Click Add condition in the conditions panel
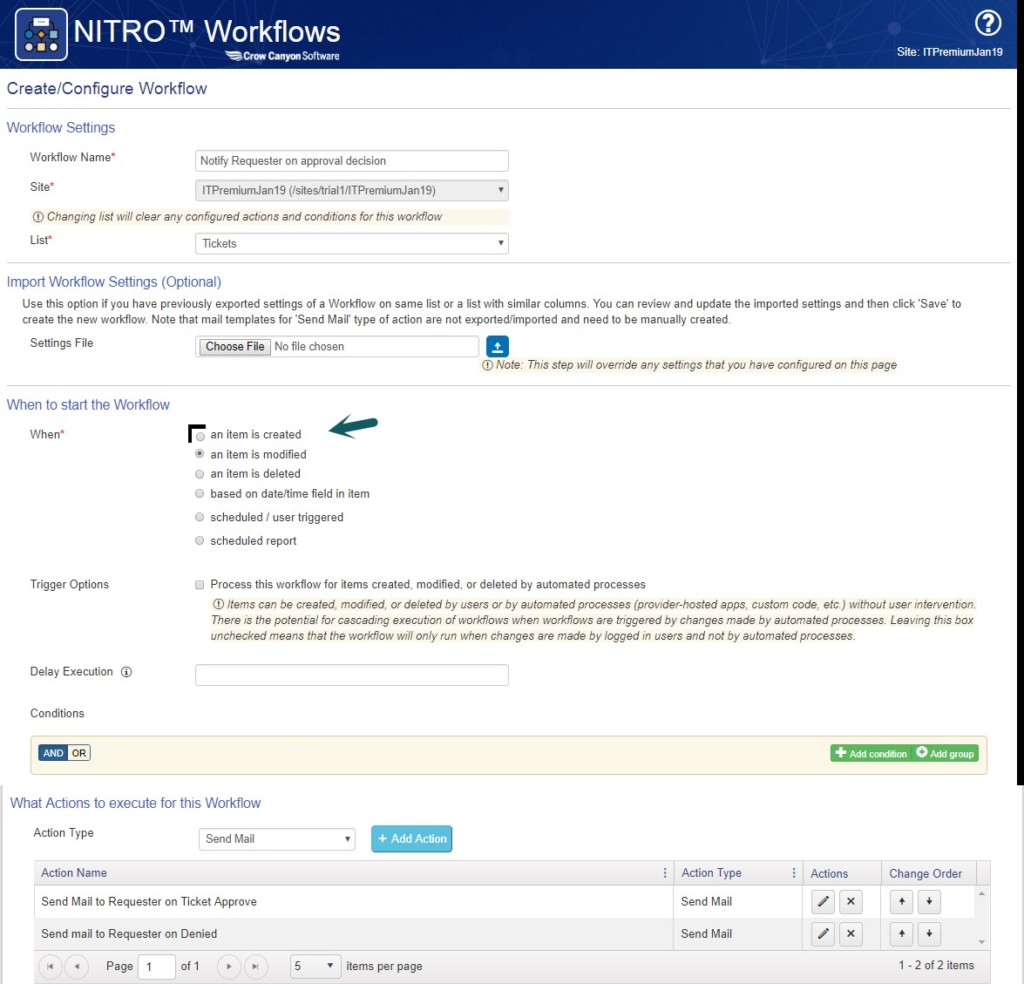This screenshot has height=984, width=1024. pyautogui.click(x=868, y=753)
